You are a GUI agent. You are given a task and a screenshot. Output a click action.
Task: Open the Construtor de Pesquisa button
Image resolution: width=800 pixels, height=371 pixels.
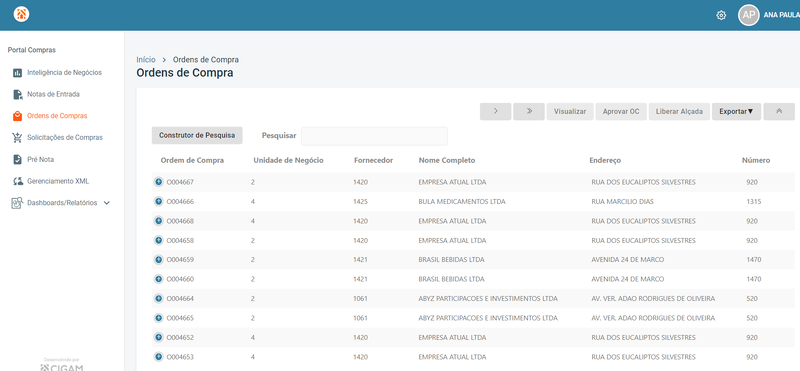coord(197,136)
